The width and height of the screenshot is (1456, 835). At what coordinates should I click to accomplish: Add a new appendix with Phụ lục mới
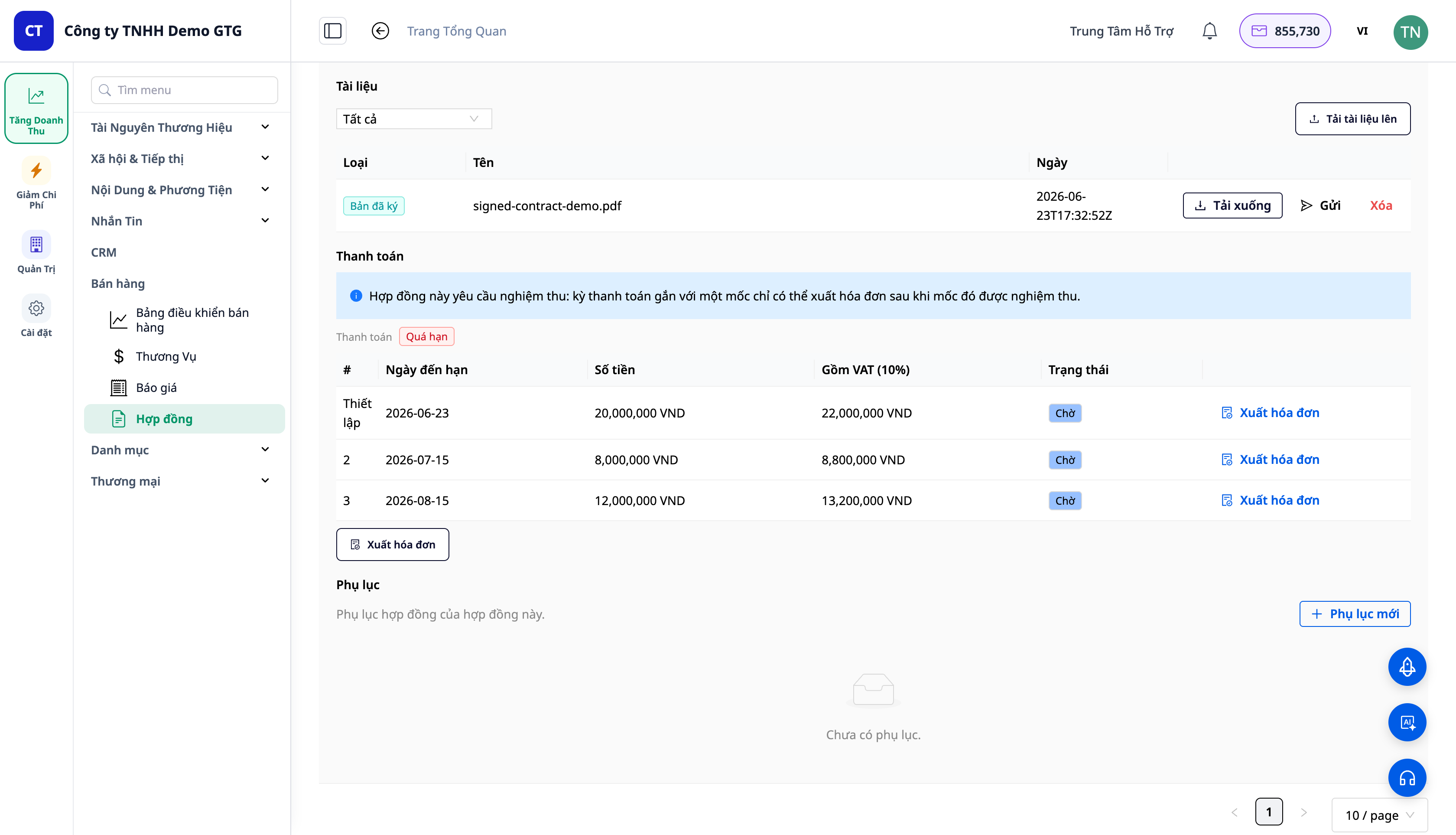point(1355,613)
